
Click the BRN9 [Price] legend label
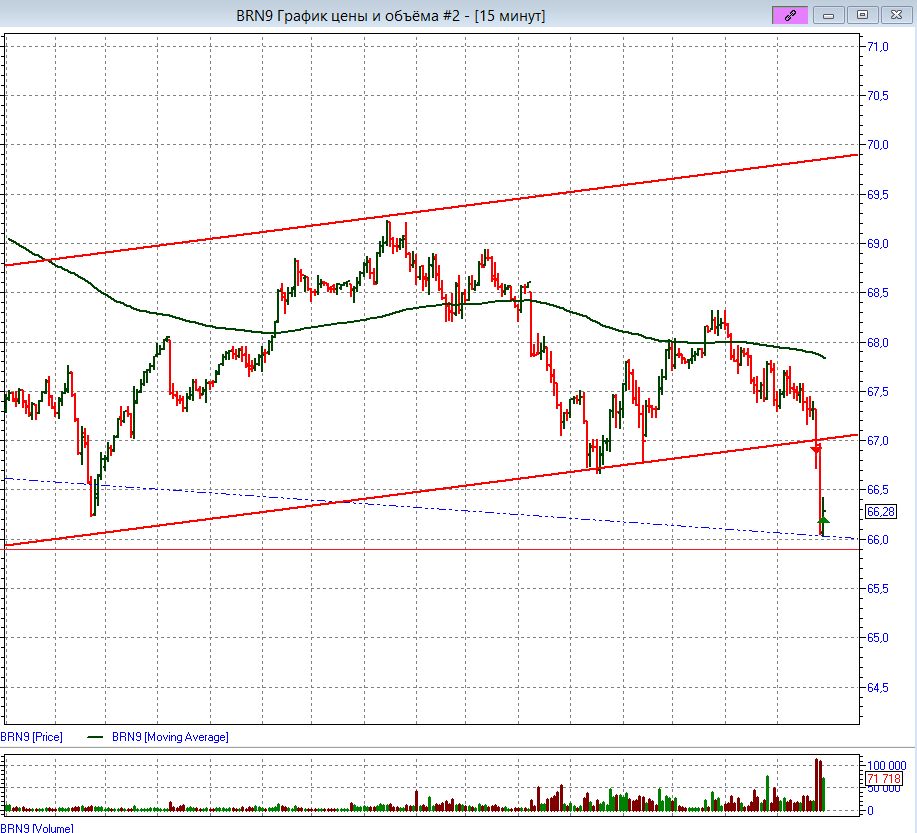[32, 737]
